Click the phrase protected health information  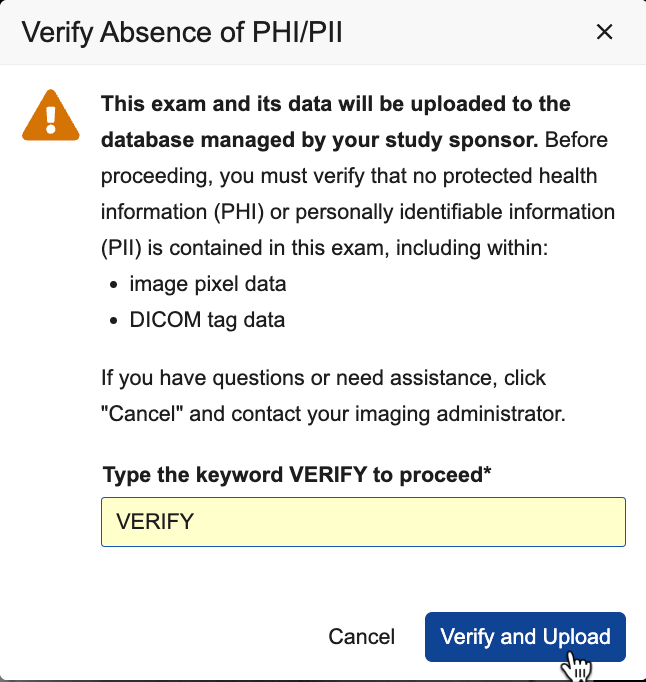[x=505, y=176]
